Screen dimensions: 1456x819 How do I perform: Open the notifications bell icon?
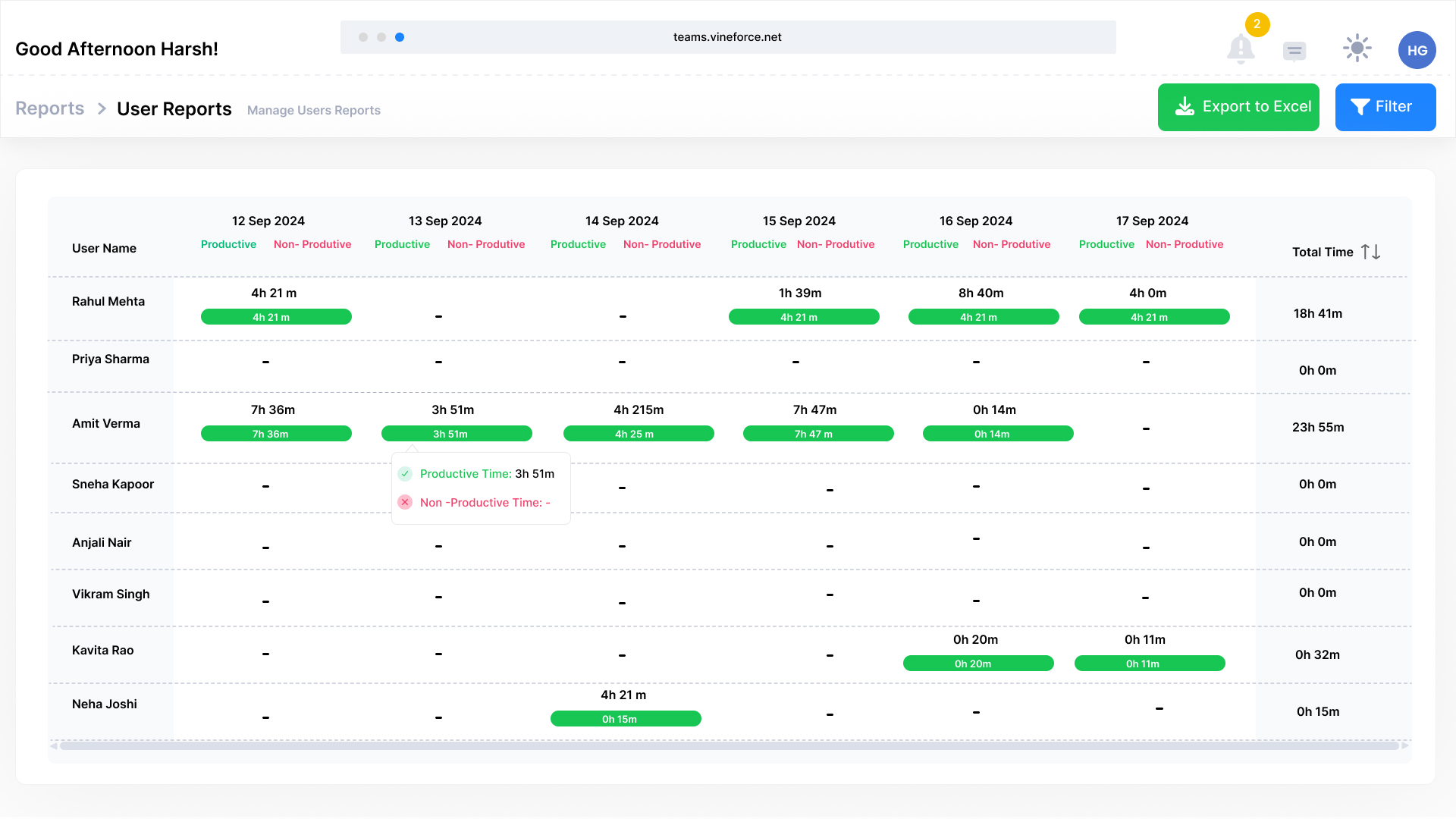pos(1241,49)
